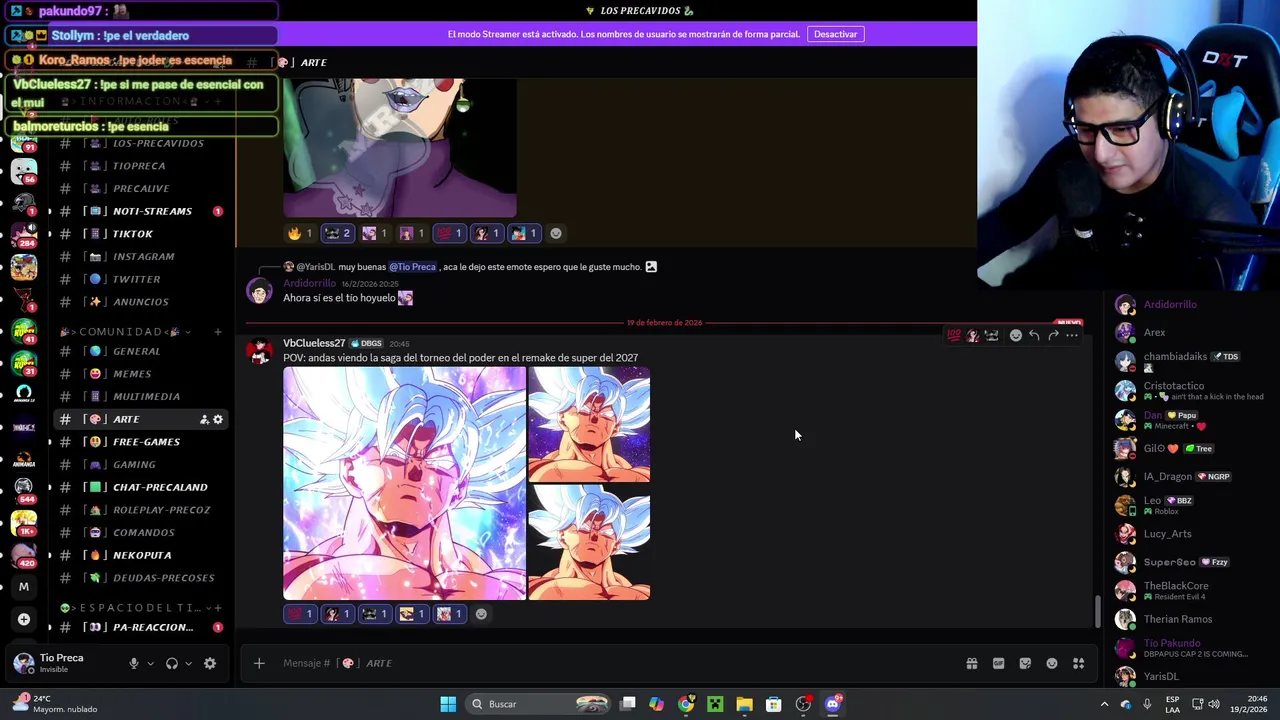Open TheBlackCore in member list

[1176, 590]
